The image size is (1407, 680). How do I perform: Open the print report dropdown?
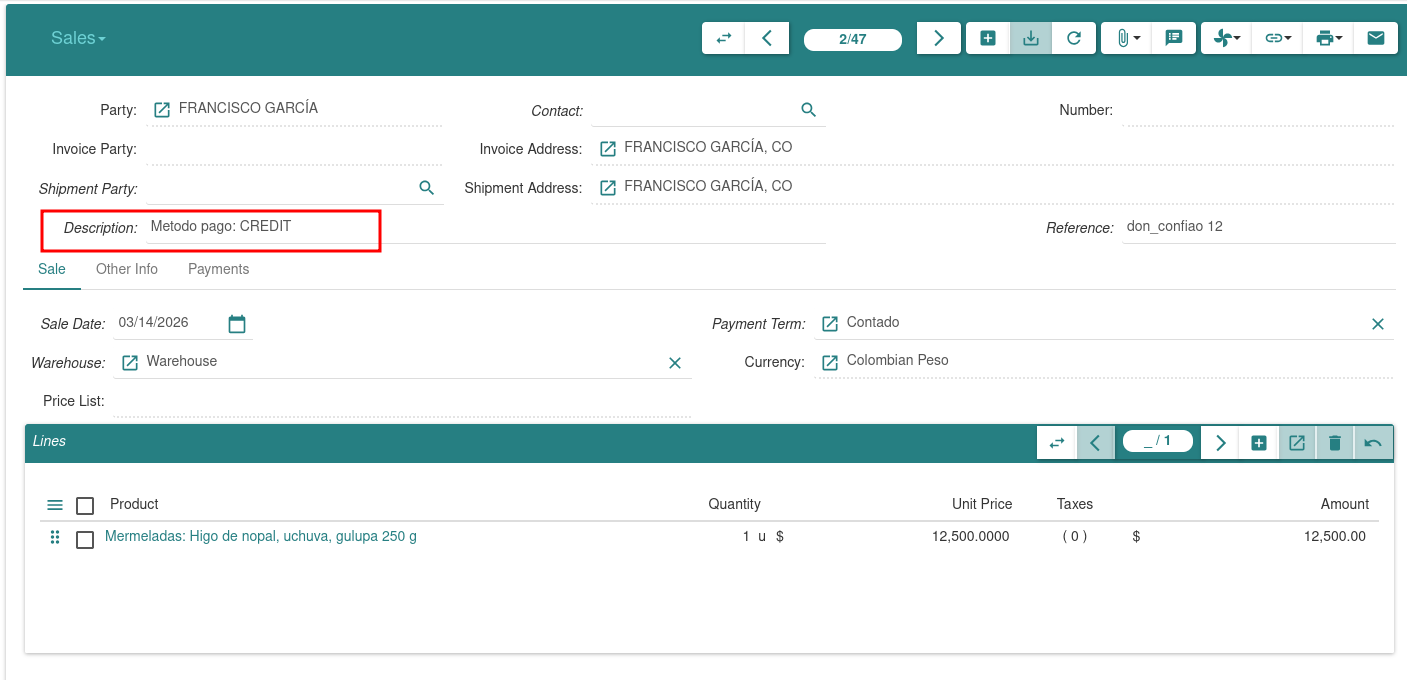pyautogui.click(x=1329, y=38)
